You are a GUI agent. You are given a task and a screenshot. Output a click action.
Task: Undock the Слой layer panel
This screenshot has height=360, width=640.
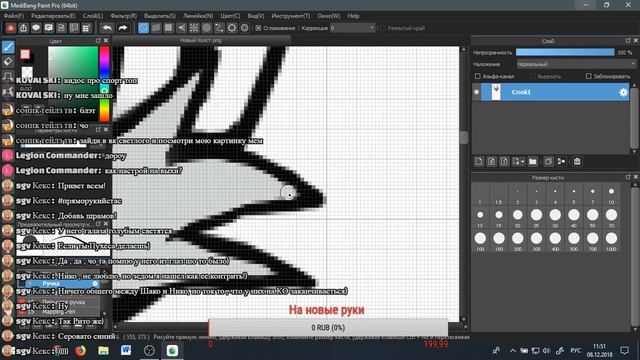click(x=628, y=40)
